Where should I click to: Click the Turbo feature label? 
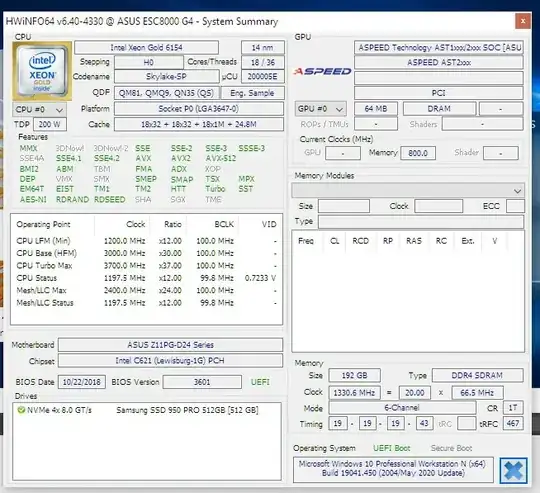point(215,189)
